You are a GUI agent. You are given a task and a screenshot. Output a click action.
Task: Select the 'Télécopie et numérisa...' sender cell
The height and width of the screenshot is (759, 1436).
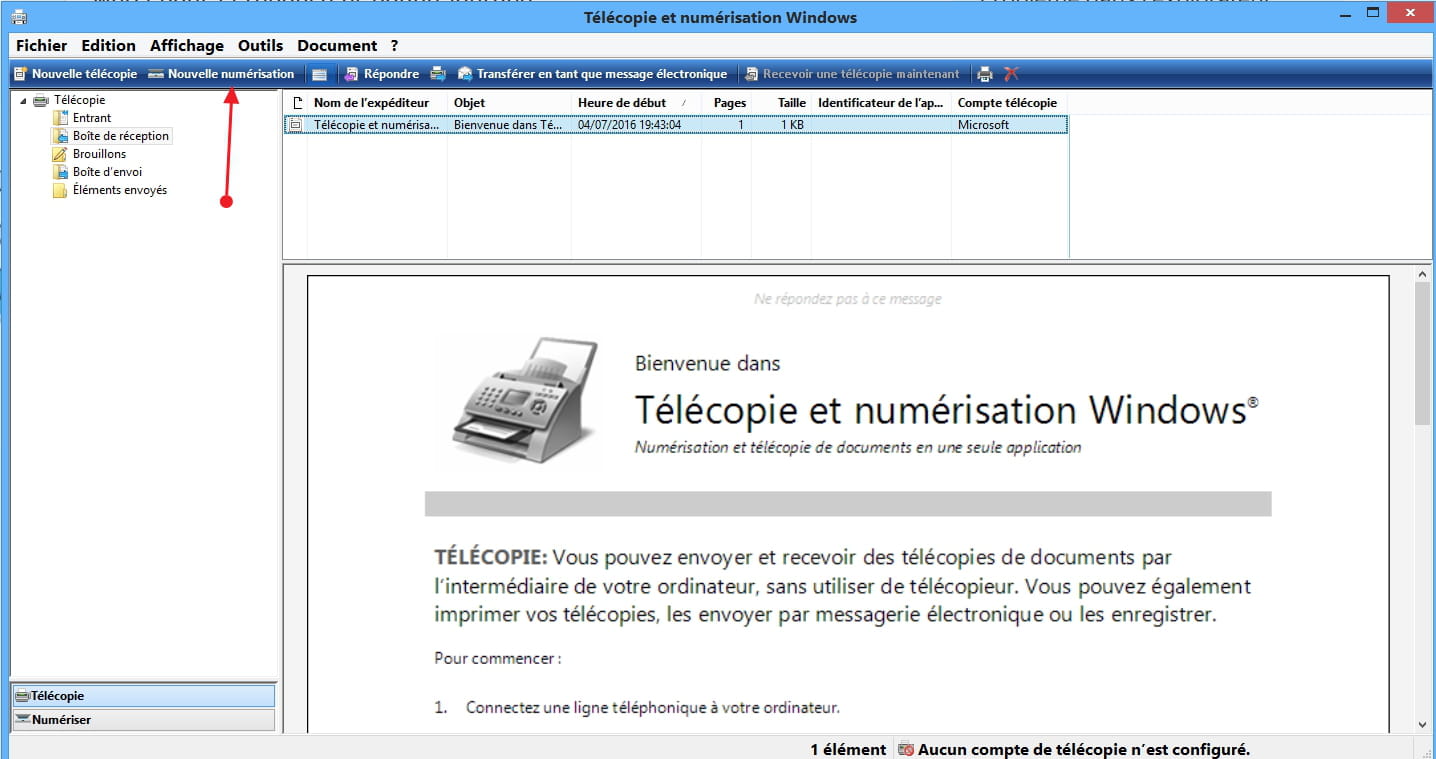point(377,125)
